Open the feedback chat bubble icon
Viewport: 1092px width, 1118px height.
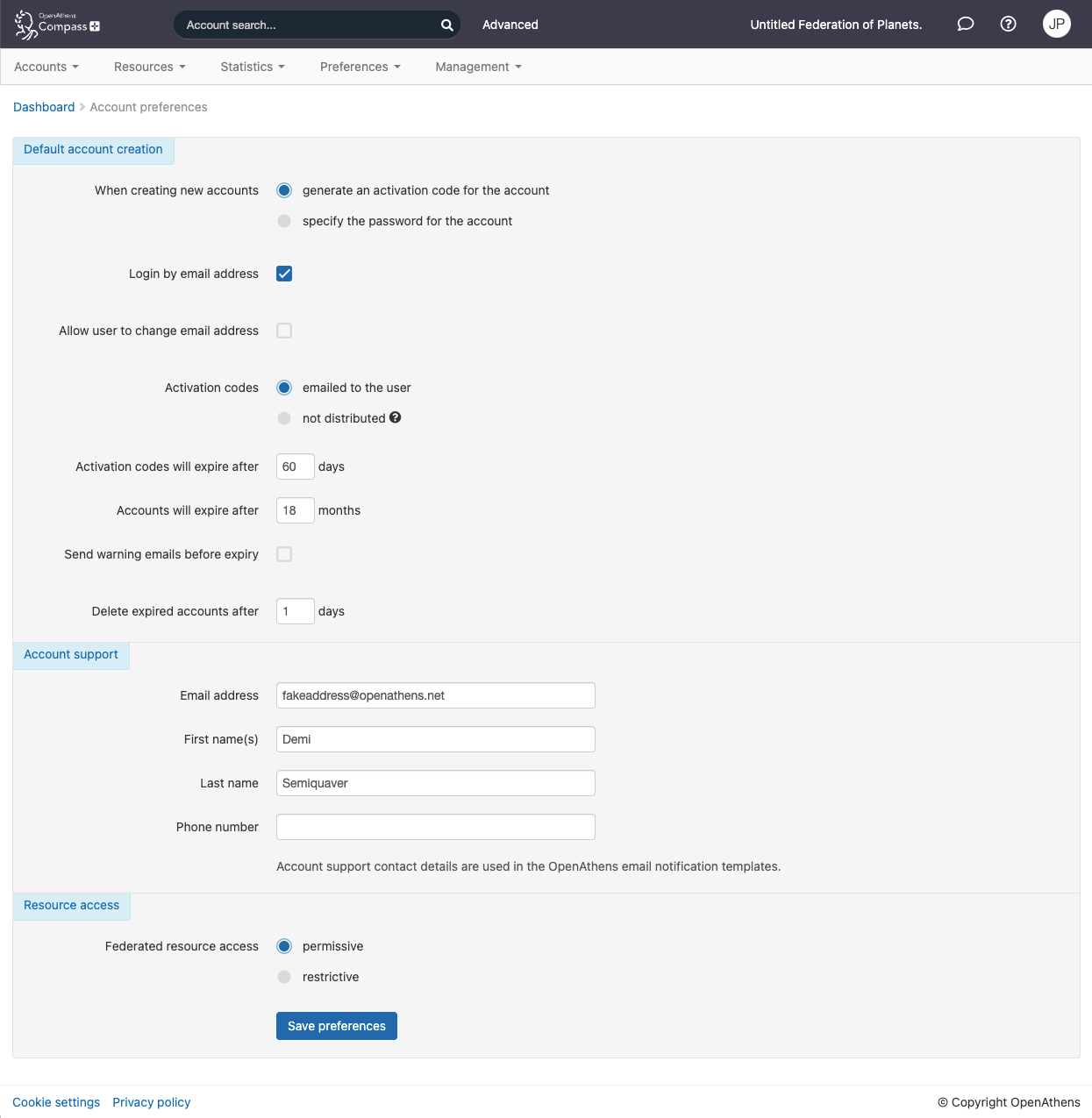[x=965, y=24]
